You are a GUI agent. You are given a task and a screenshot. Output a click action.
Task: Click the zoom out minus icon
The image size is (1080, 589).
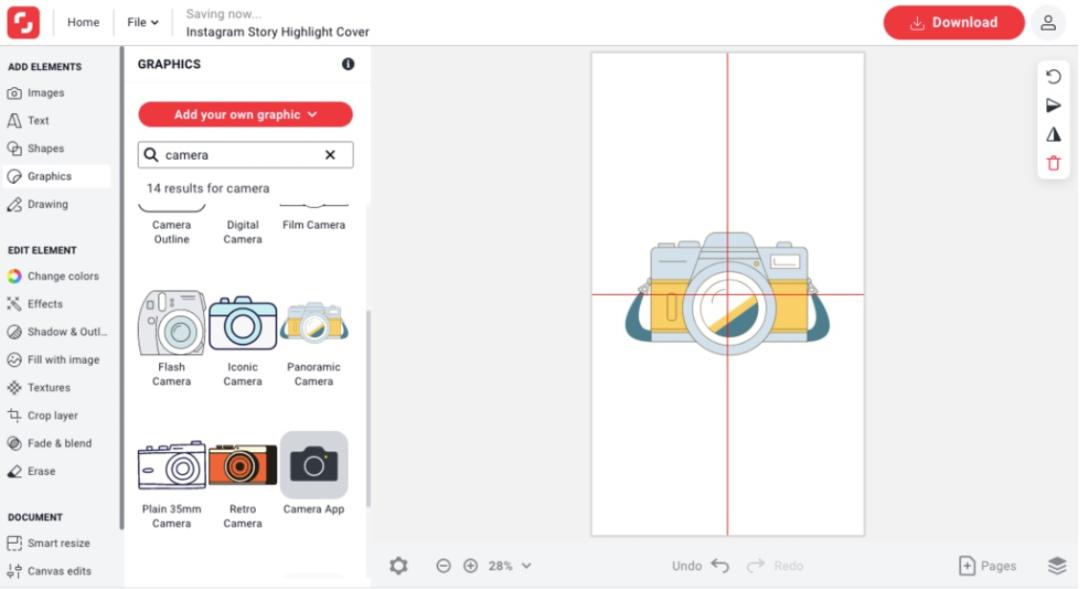[x=444, y=566]
